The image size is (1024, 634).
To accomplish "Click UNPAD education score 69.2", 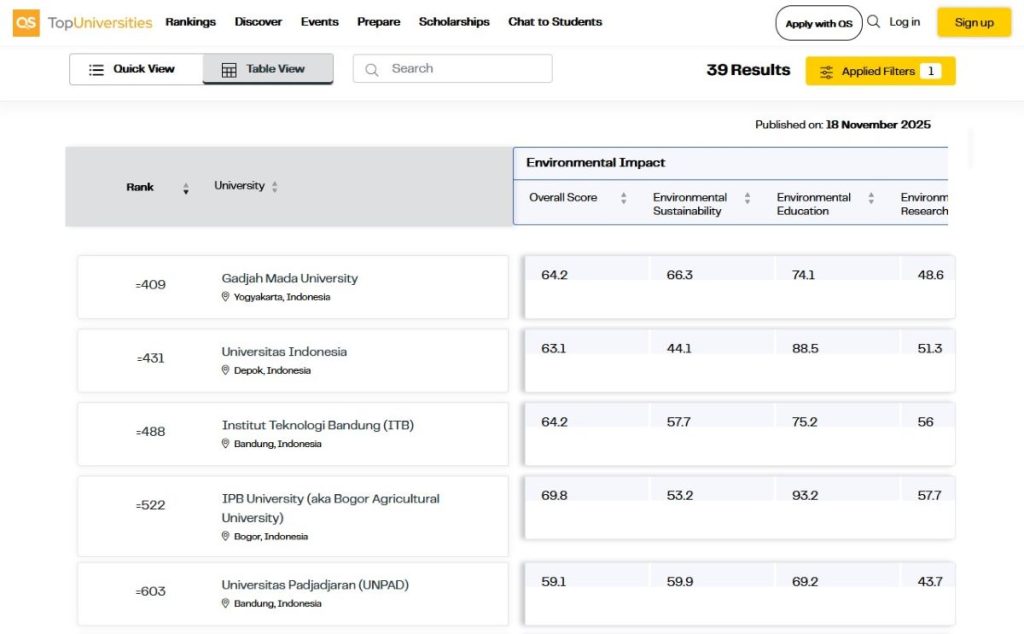I will coord(805,582).
